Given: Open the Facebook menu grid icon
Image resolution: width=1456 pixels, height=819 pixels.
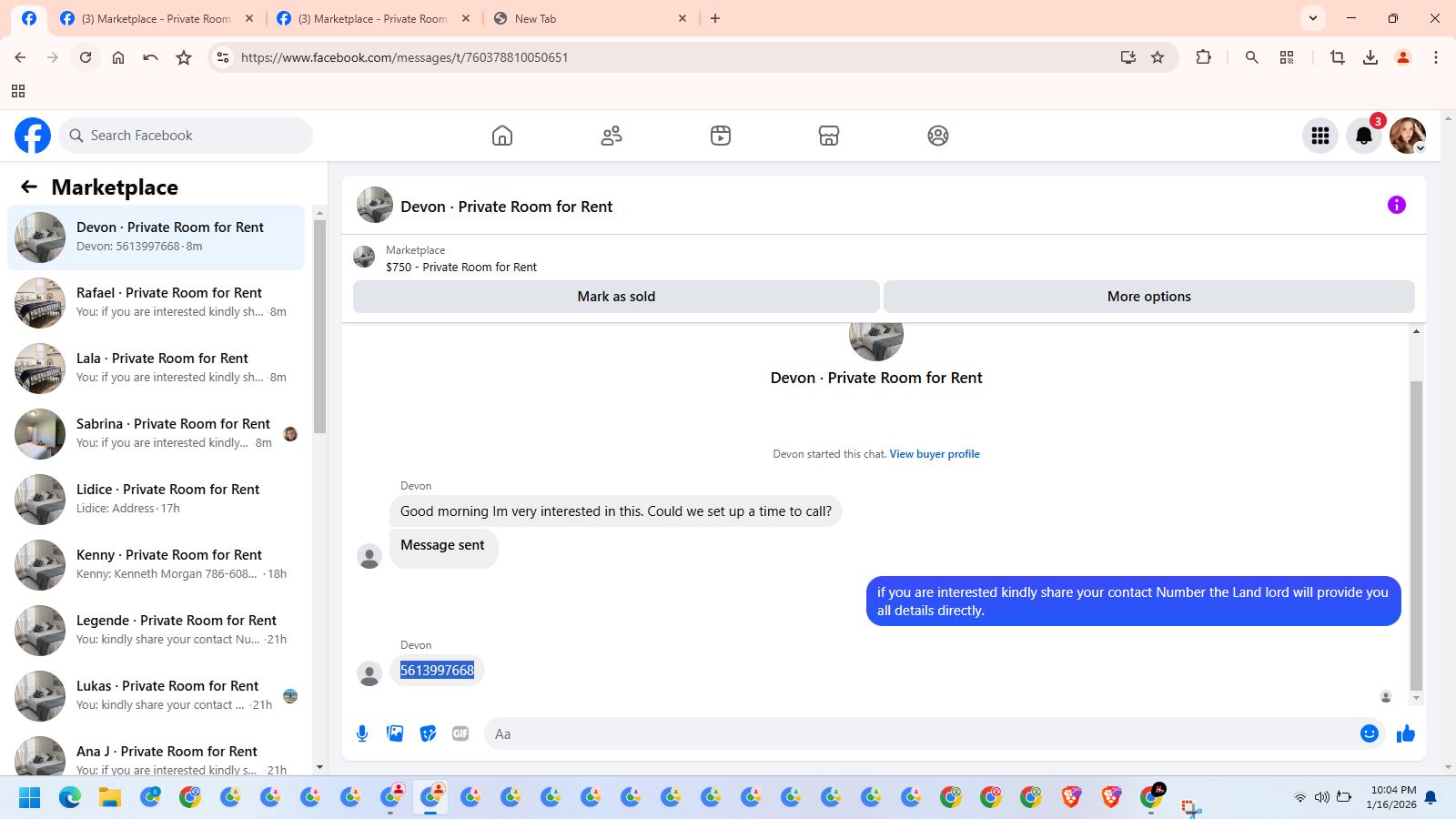Looking at the screenshot, I should (x=1320, y=136).
